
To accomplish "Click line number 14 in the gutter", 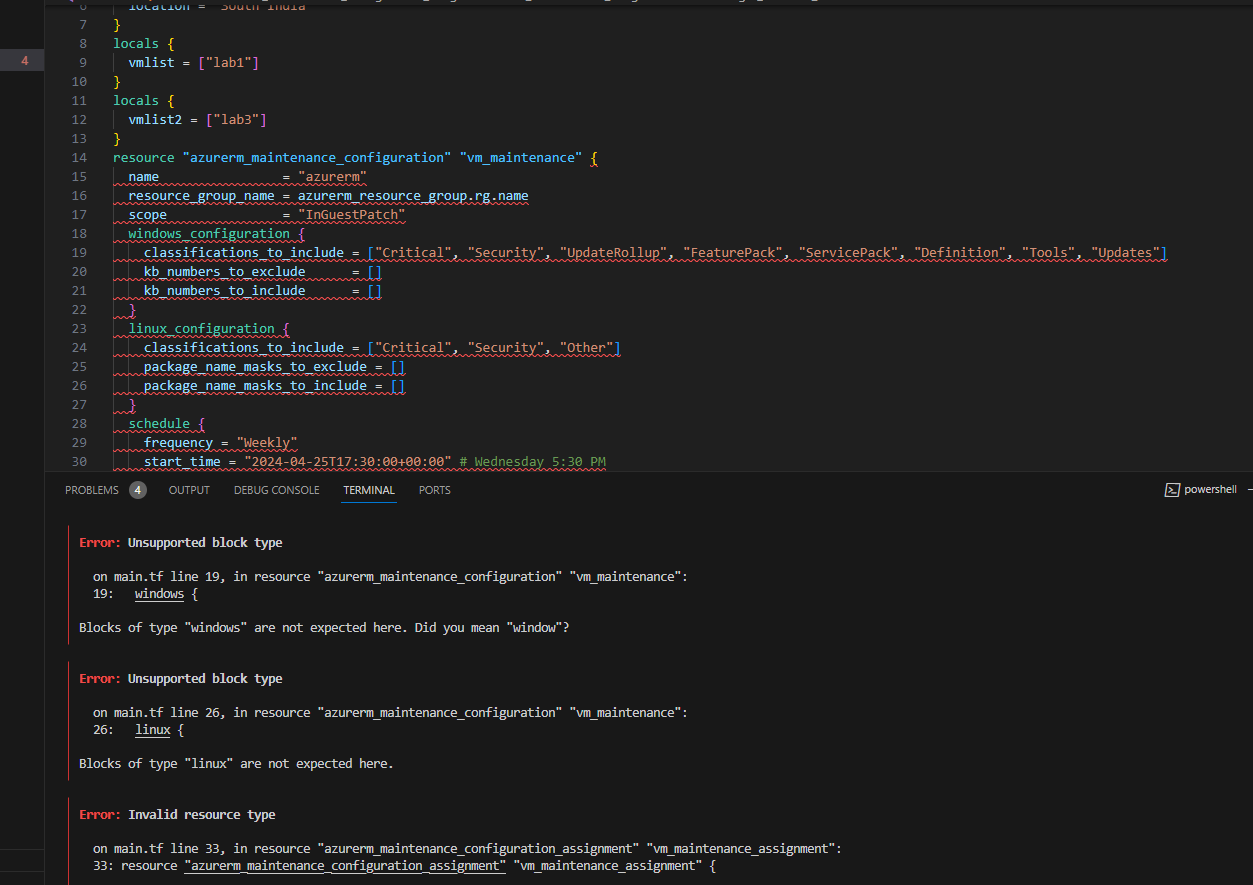I will 79,158.
